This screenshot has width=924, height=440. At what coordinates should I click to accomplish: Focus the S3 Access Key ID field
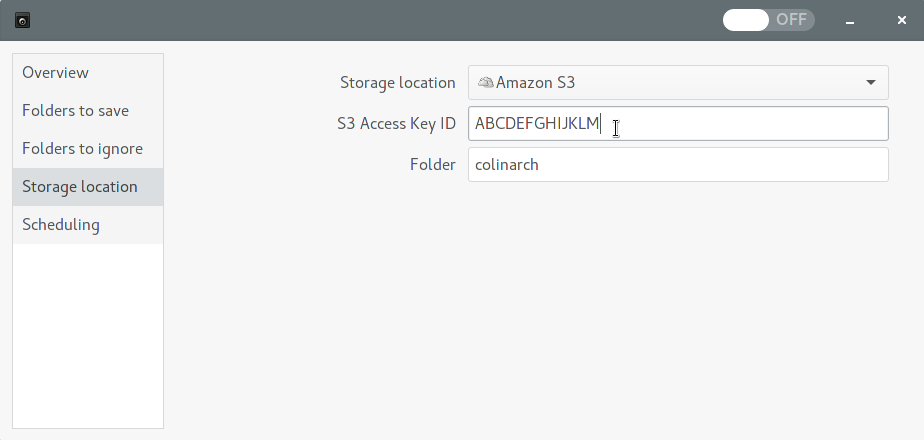[678, 124]
